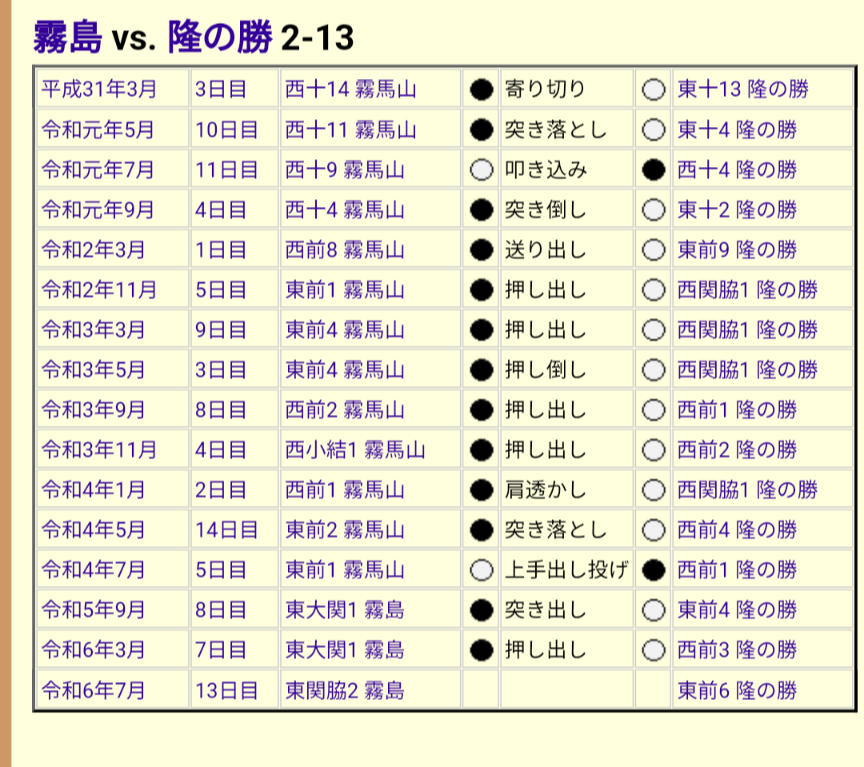This screenshot has height=767, width=864.
Task: Click 隆の勝's black loss circle in the 令和4年7月 row
Action: click(654, 570)
